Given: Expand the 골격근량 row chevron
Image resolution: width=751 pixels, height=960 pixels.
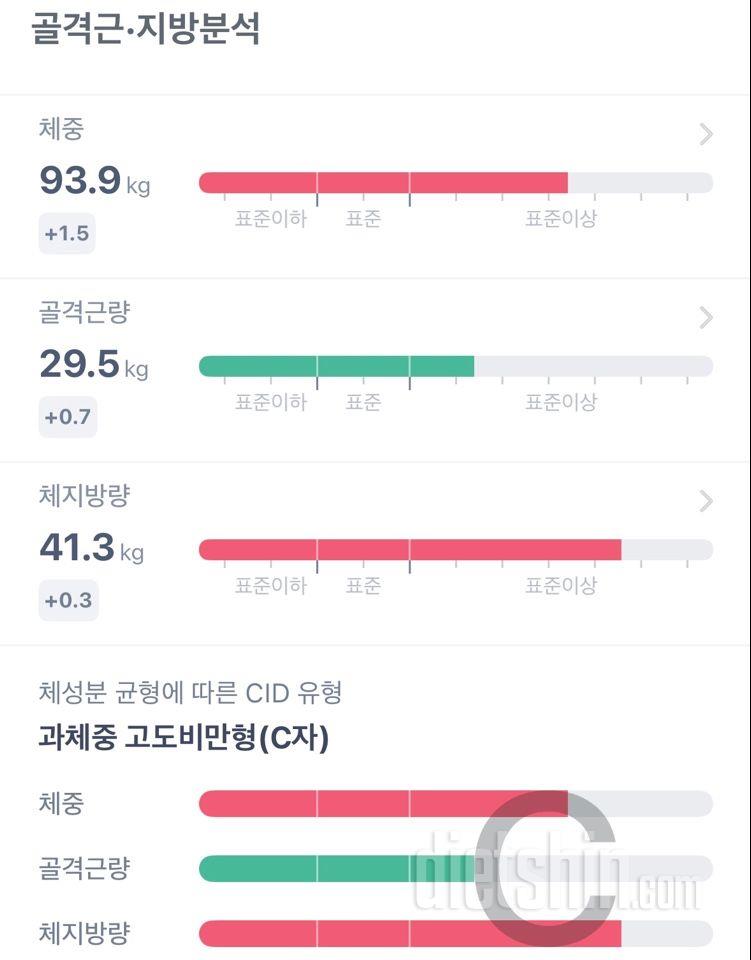Looking at the screenshot, I should point(706,318).
